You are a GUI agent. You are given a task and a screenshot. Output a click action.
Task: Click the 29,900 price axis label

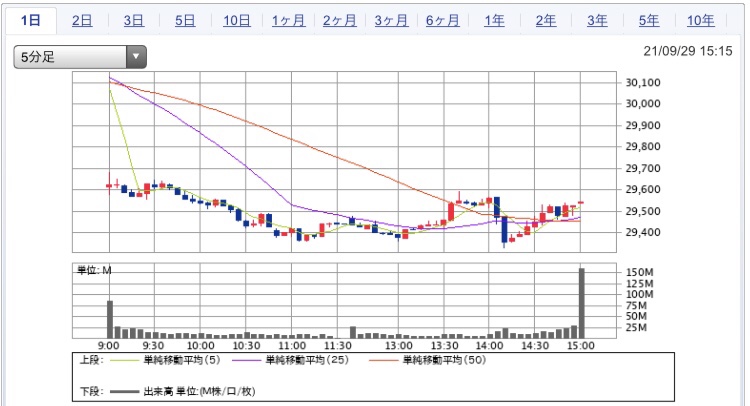pyautogui.click(x=643, y=125)
